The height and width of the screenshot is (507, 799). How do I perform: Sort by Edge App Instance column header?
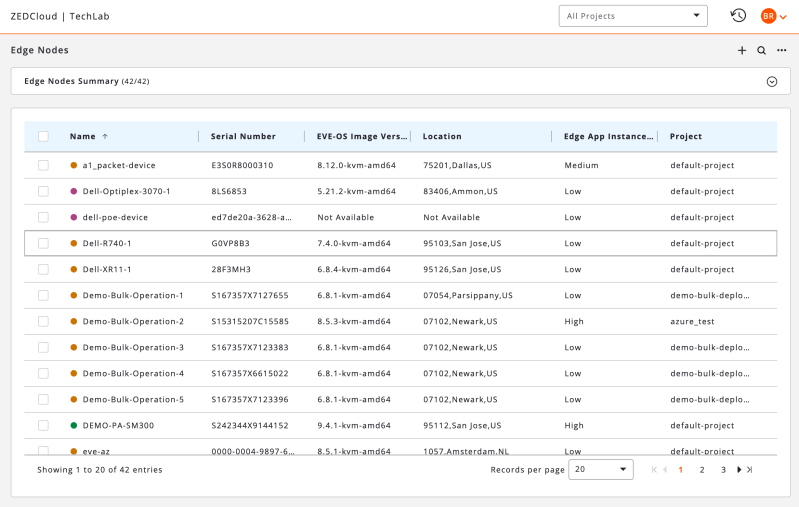(x=608, y=136)
